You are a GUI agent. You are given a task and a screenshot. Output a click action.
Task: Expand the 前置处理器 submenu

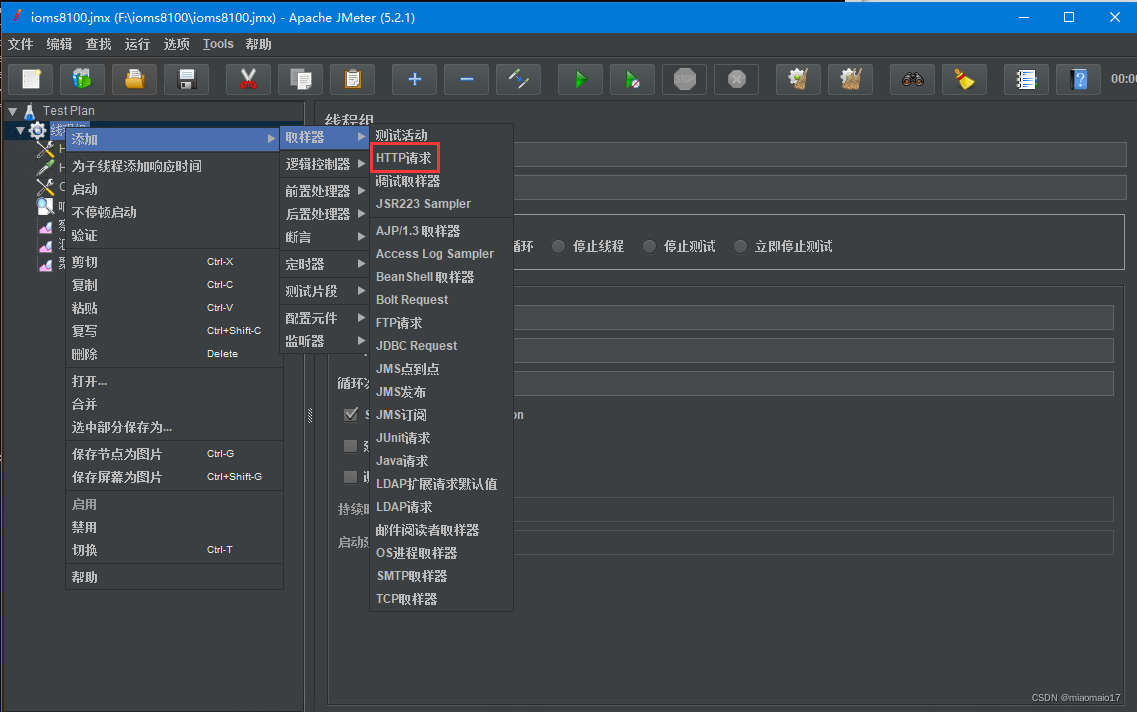point(325,191)
